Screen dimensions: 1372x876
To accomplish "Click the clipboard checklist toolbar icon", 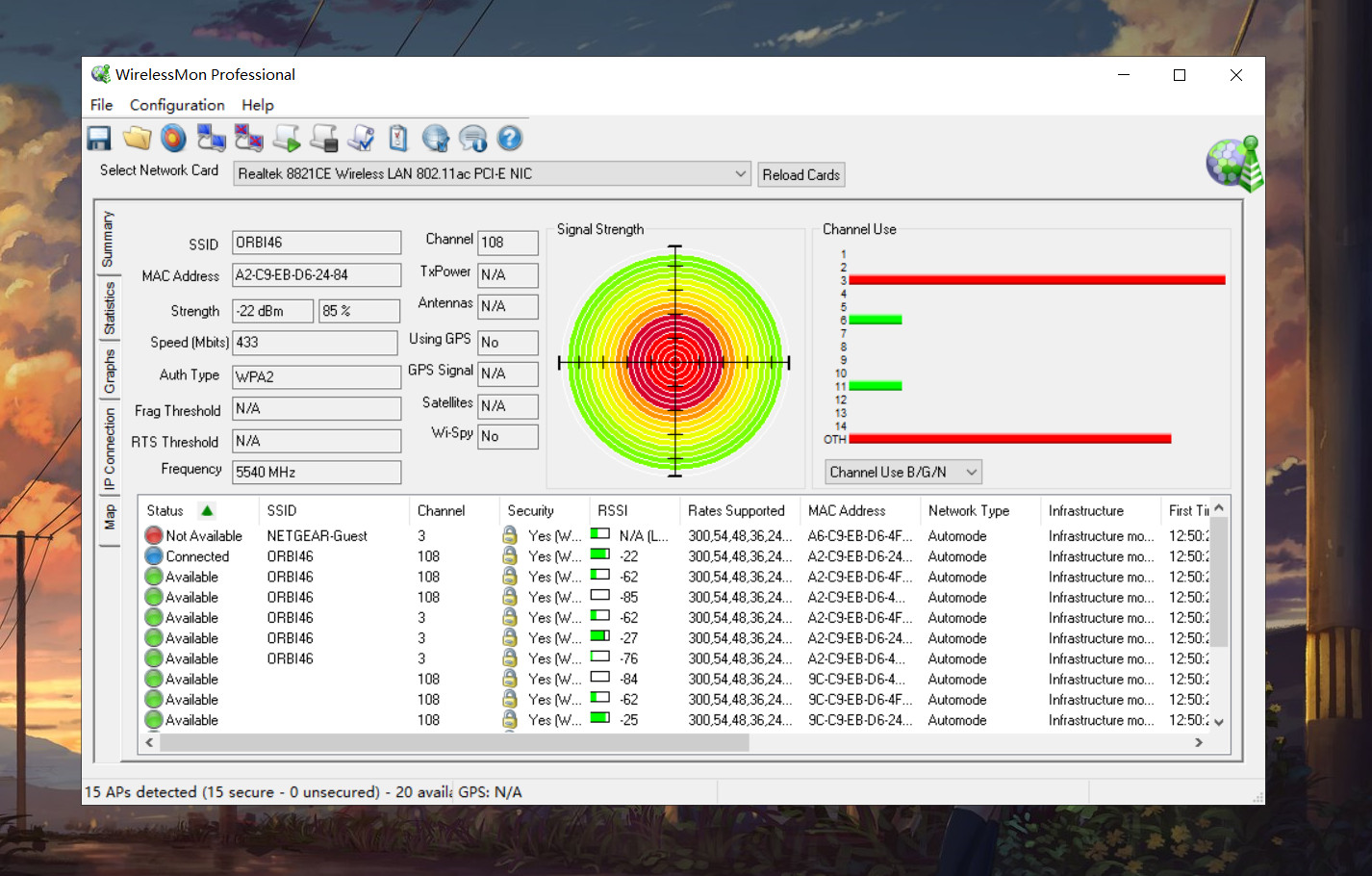I will point(398,139).
